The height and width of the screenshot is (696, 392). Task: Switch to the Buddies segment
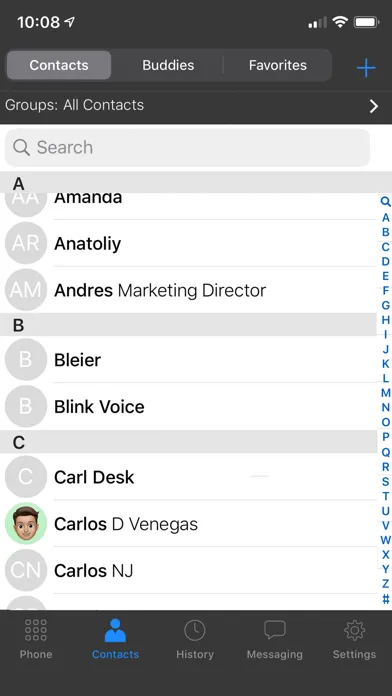(168, 65)
